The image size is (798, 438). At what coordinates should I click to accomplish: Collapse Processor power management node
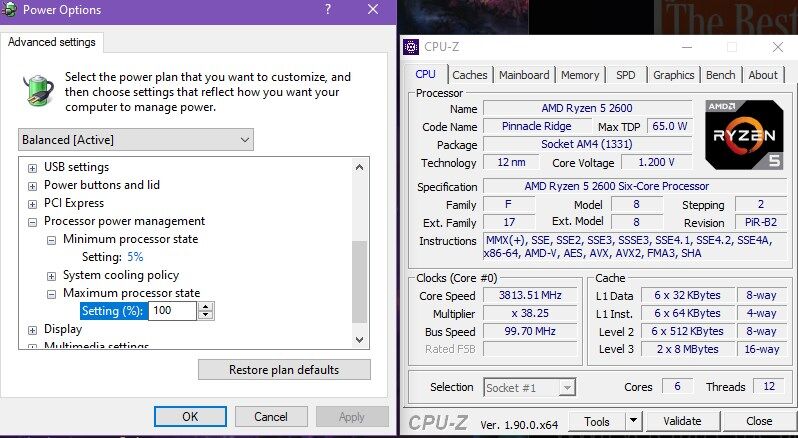click(33, 222)
